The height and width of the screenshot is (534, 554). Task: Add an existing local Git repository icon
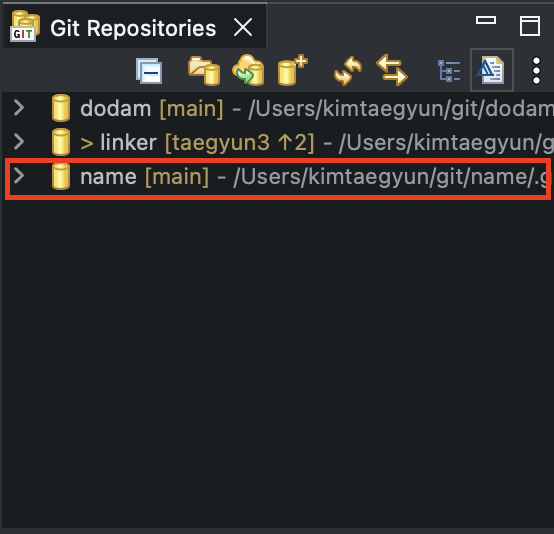click(x=204, y=71)
